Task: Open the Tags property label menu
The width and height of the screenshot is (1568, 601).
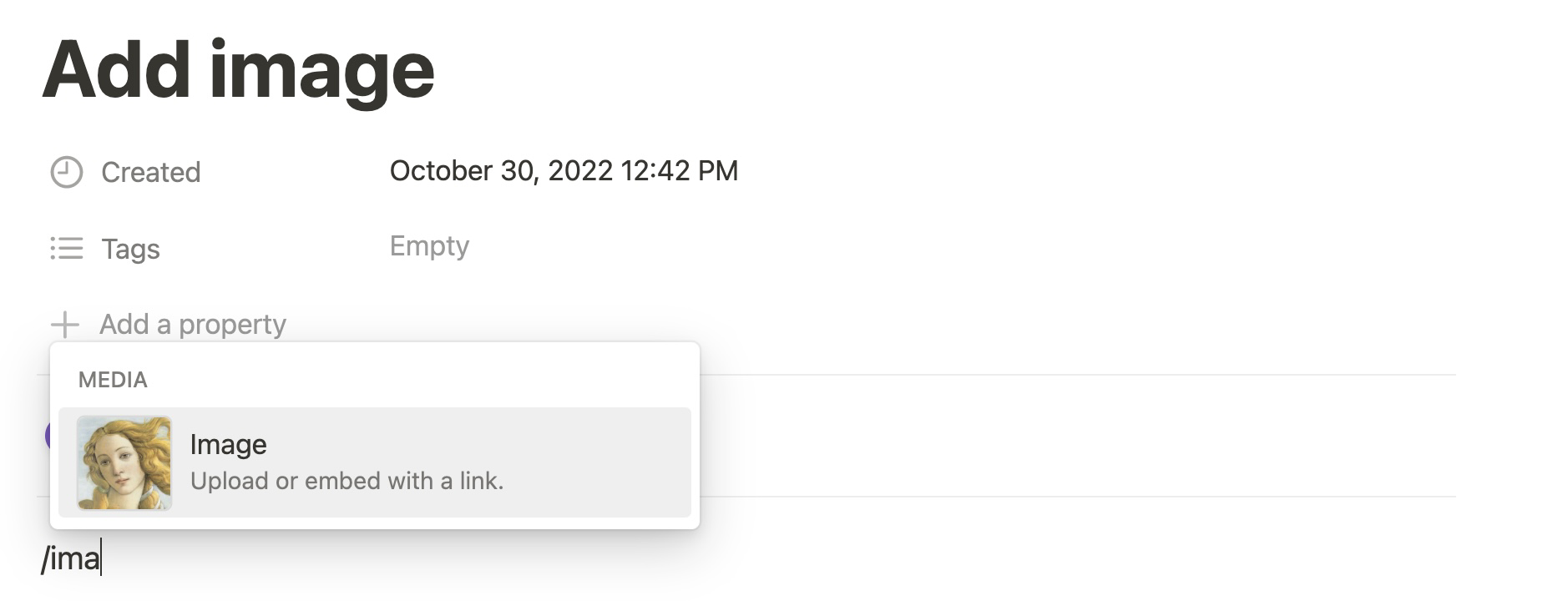Action: coord(130,249)
